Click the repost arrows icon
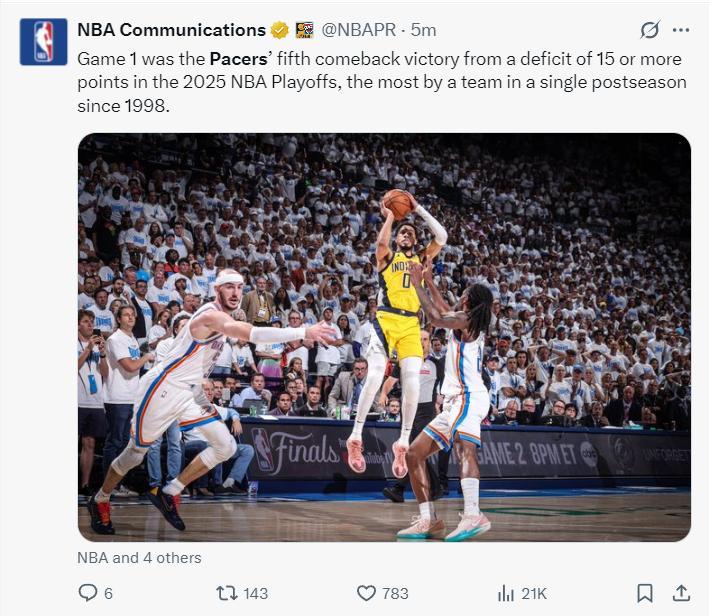Screen dimensions: 709x616 pos(227,593)
